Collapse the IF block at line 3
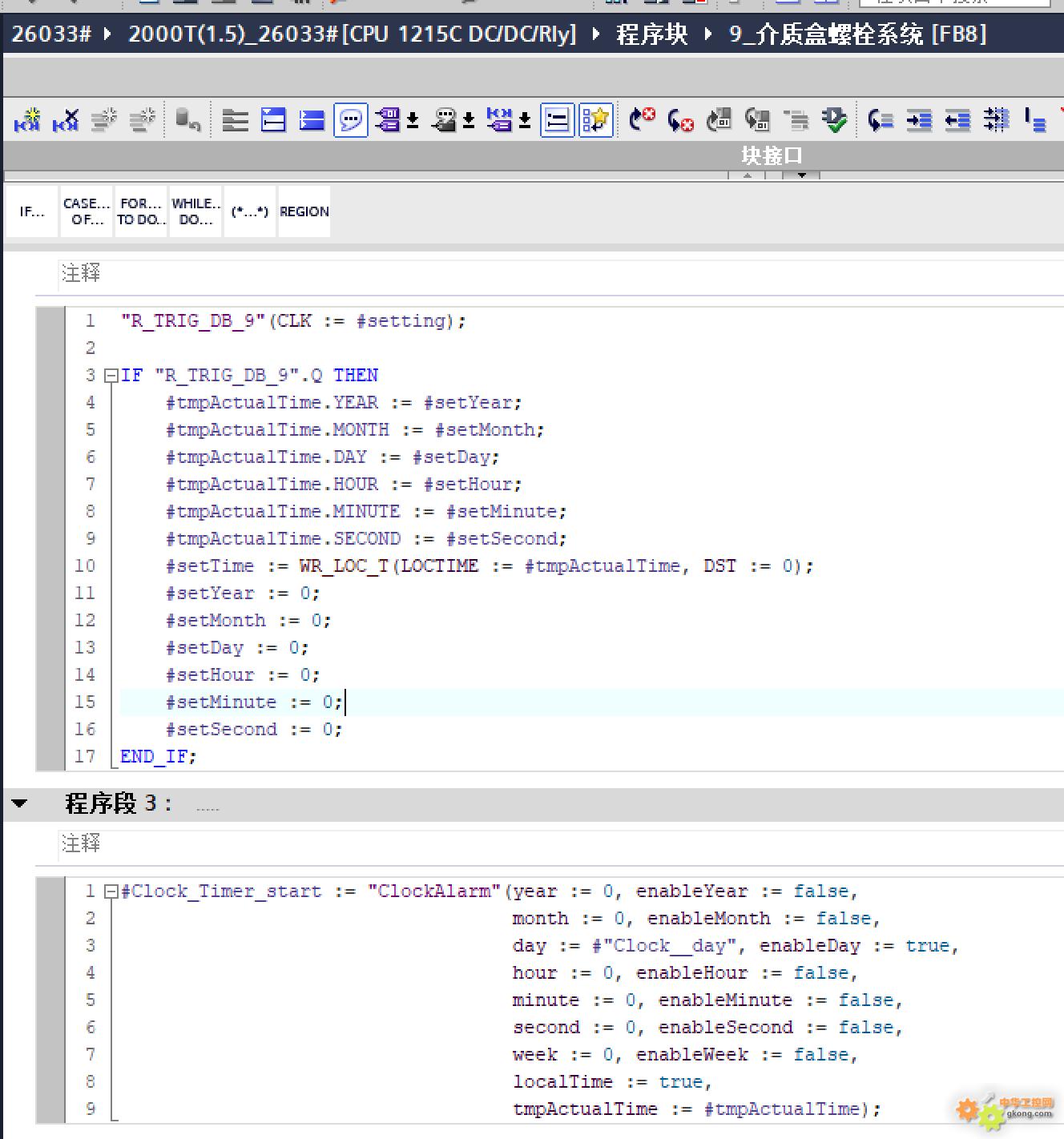The width and height of the screenshot is (1064, 1139). point(111,376)
